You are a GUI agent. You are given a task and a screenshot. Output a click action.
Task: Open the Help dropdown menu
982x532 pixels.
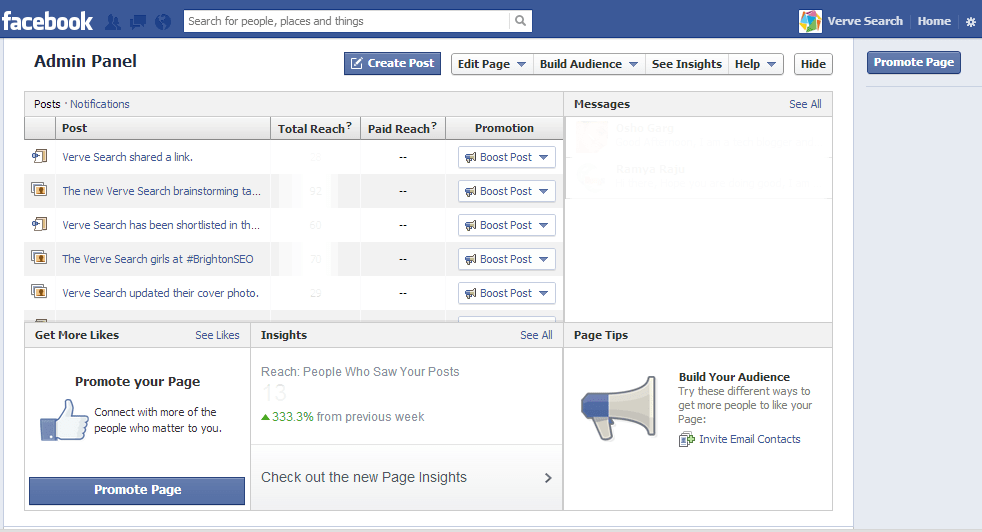(x=755, y=64)
